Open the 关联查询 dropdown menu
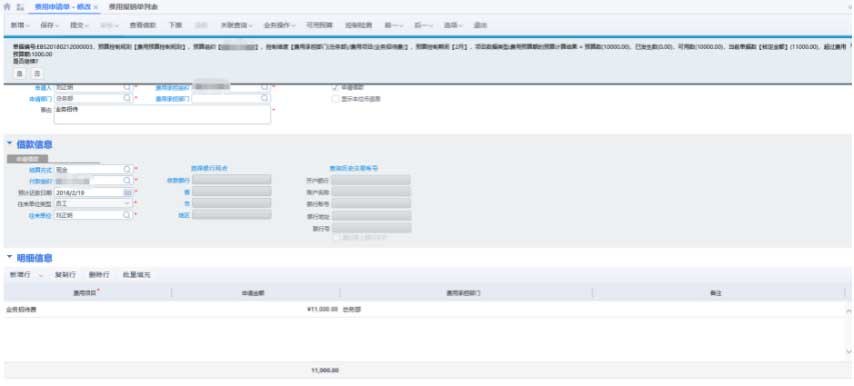The image size is (854, 386). click(236, 25)
